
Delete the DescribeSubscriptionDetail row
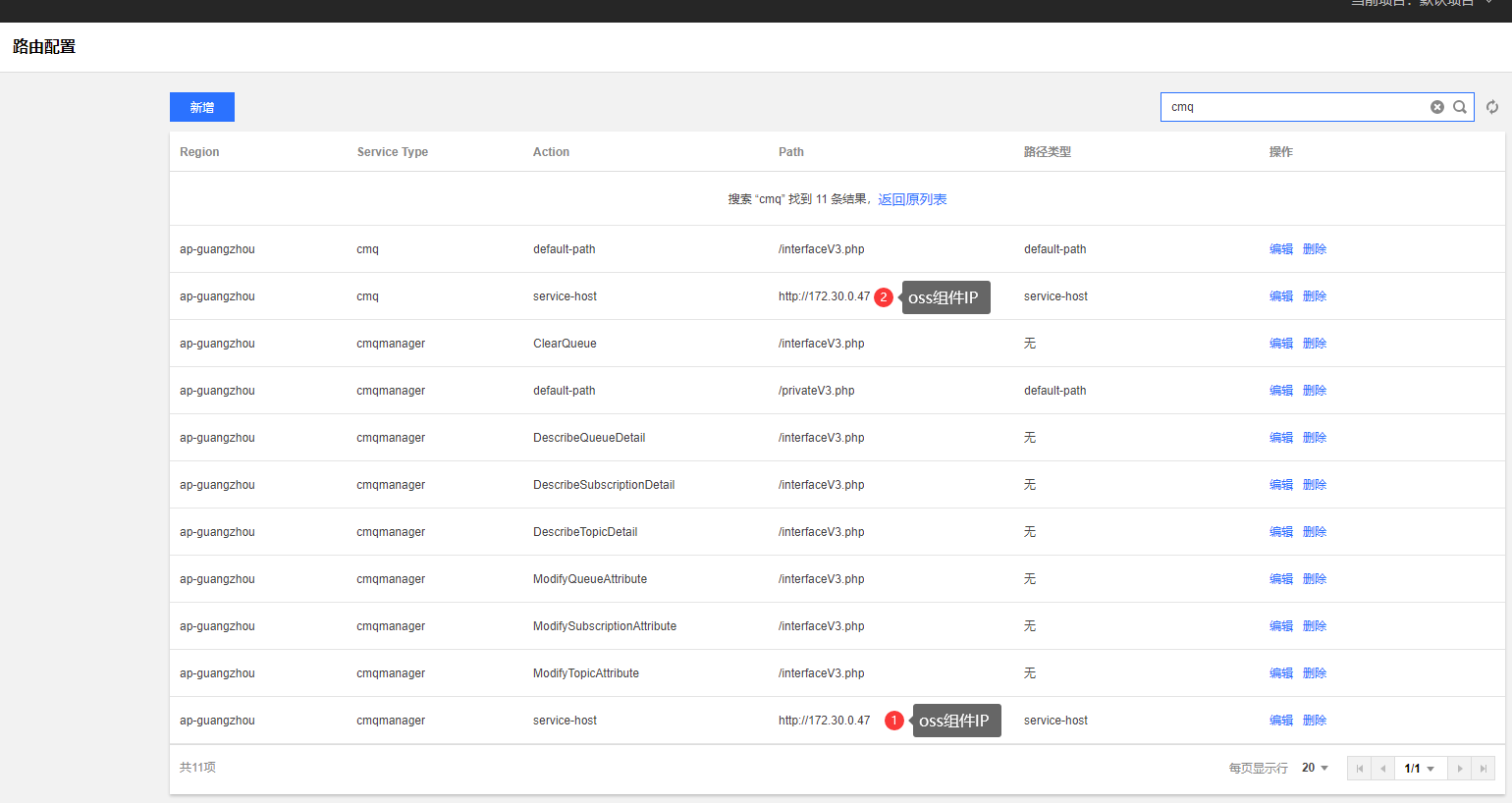point(1315,485)
